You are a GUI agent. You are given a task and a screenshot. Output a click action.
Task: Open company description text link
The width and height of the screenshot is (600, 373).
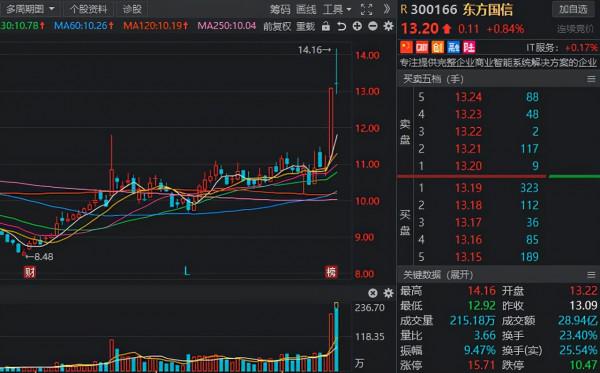click(x=498, y=62)
